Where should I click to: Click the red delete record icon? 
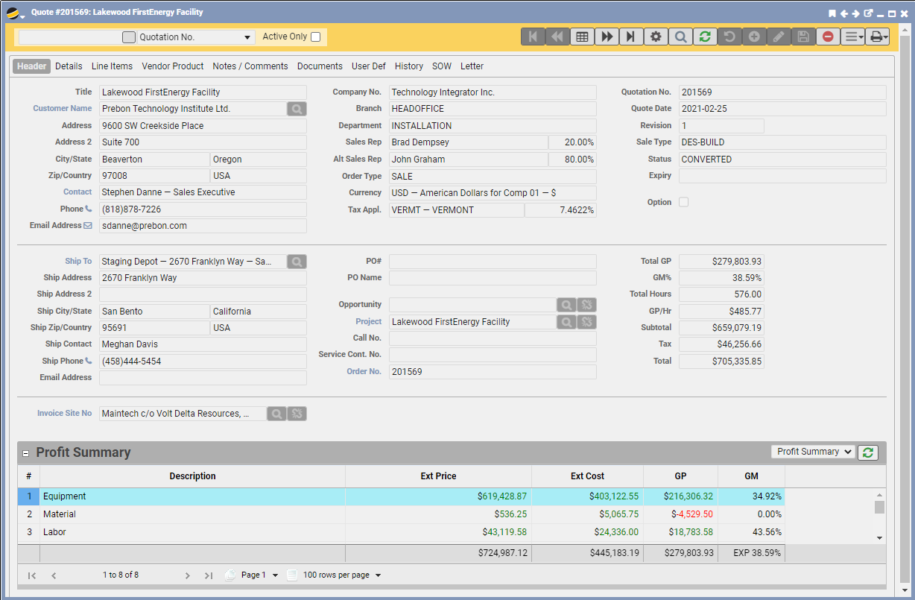[828, 37]
